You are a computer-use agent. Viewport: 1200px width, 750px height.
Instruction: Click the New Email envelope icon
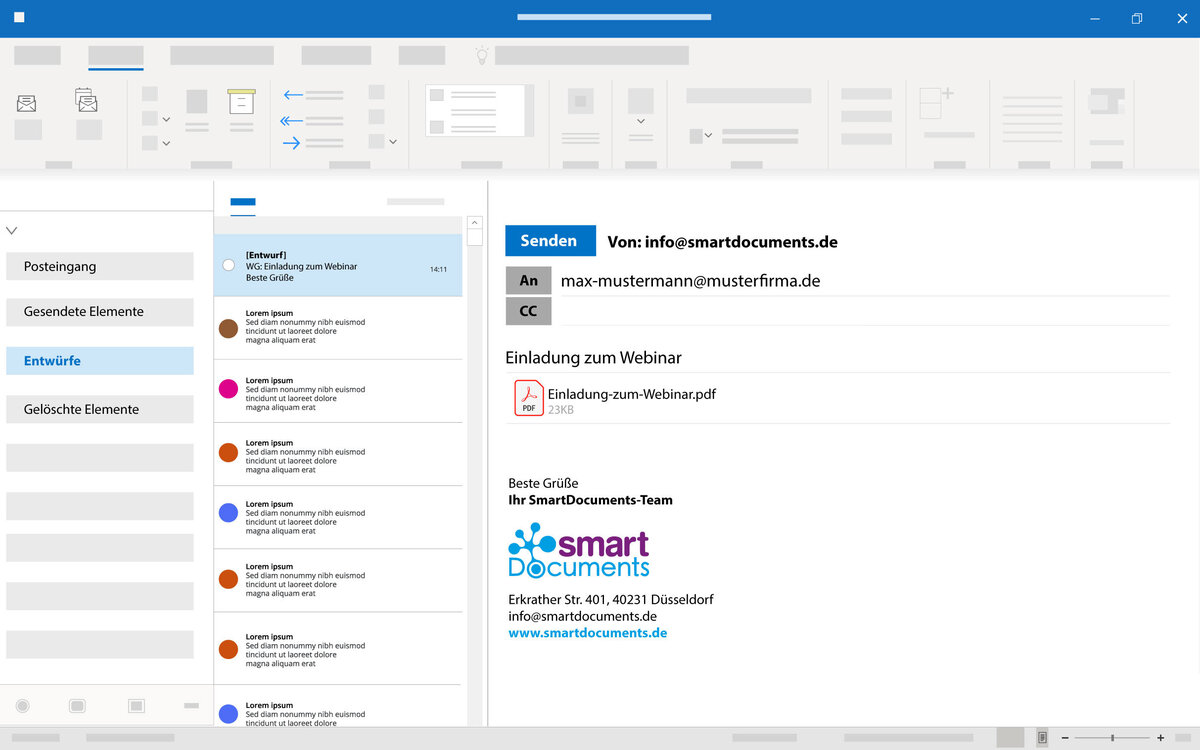pyautogui.click(x=26, y=103)
